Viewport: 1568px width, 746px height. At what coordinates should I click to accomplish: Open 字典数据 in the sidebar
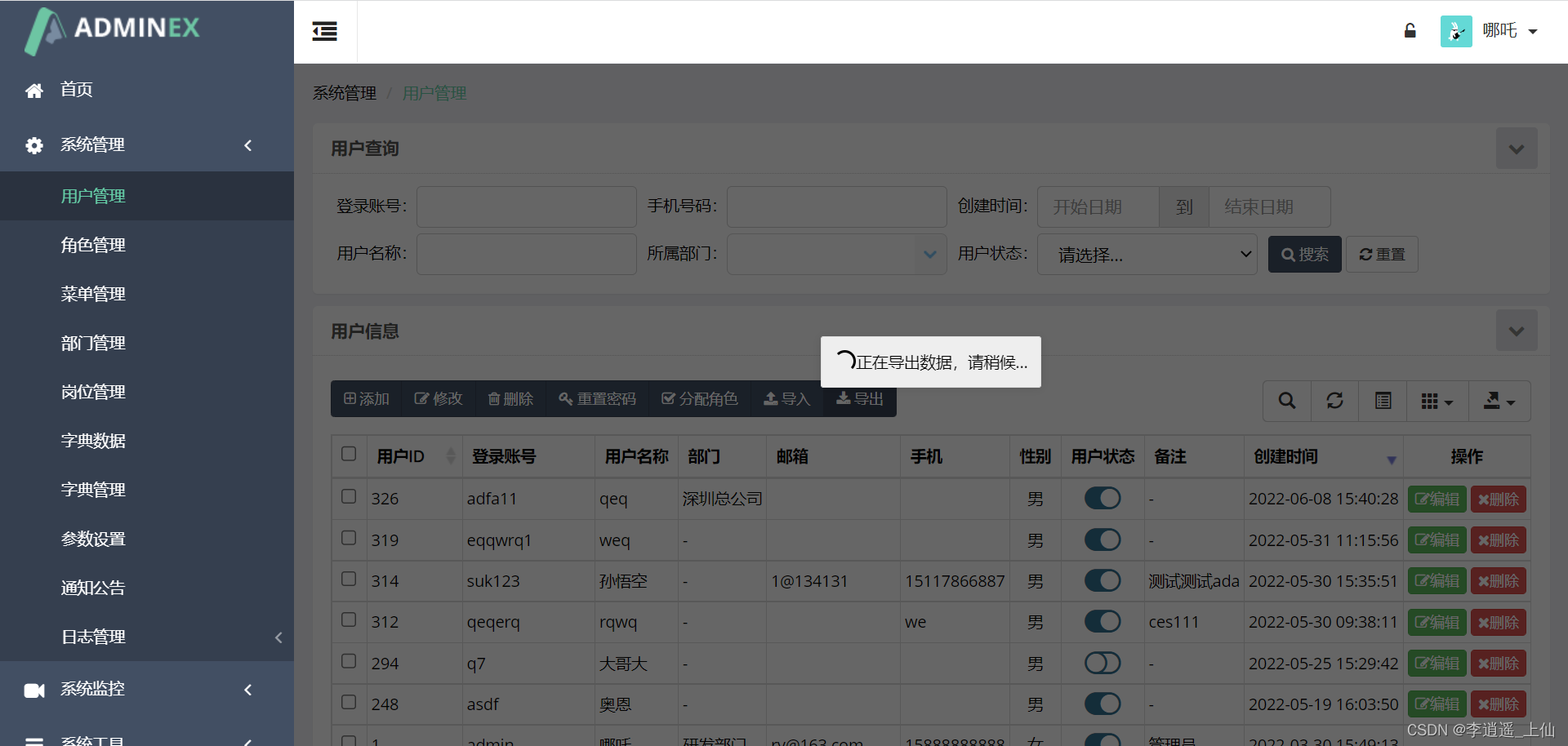(x=147, y=441)
